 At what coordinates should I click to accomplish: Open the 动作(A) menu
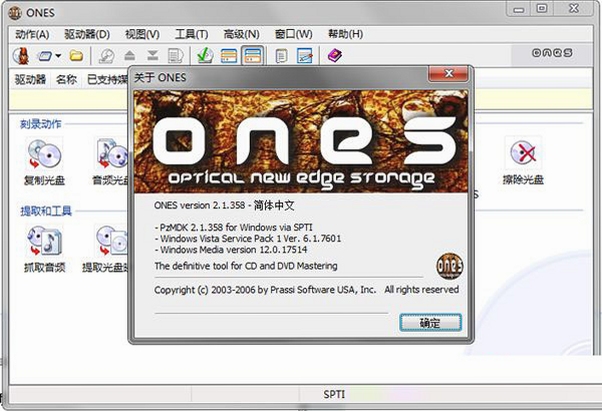click(32, 34)
